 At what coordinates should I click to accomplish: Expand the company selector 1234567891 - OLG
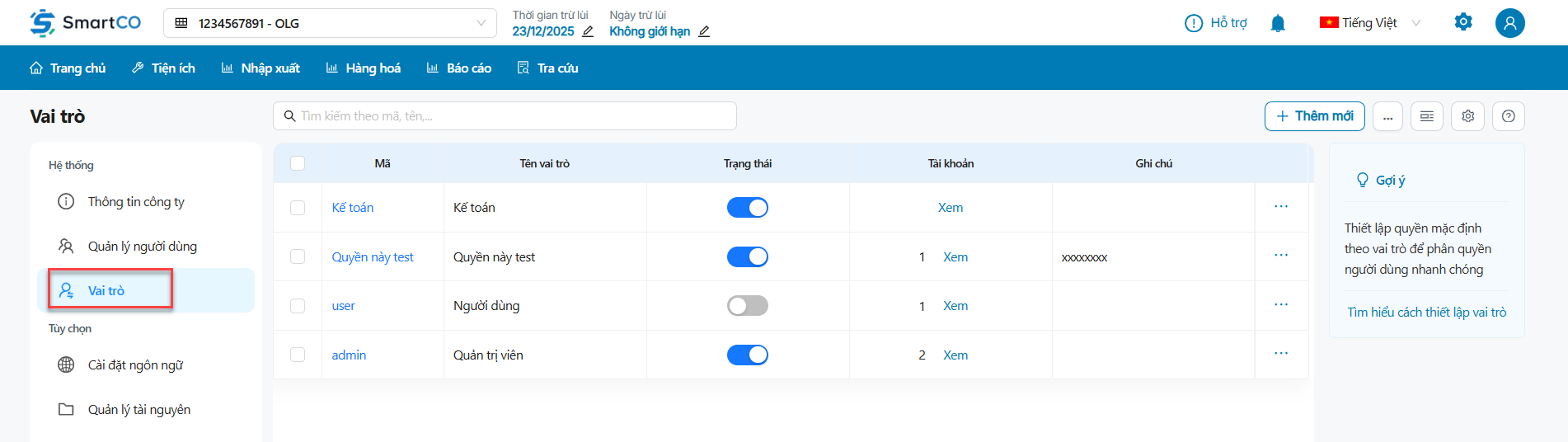(x=330, y=23)
